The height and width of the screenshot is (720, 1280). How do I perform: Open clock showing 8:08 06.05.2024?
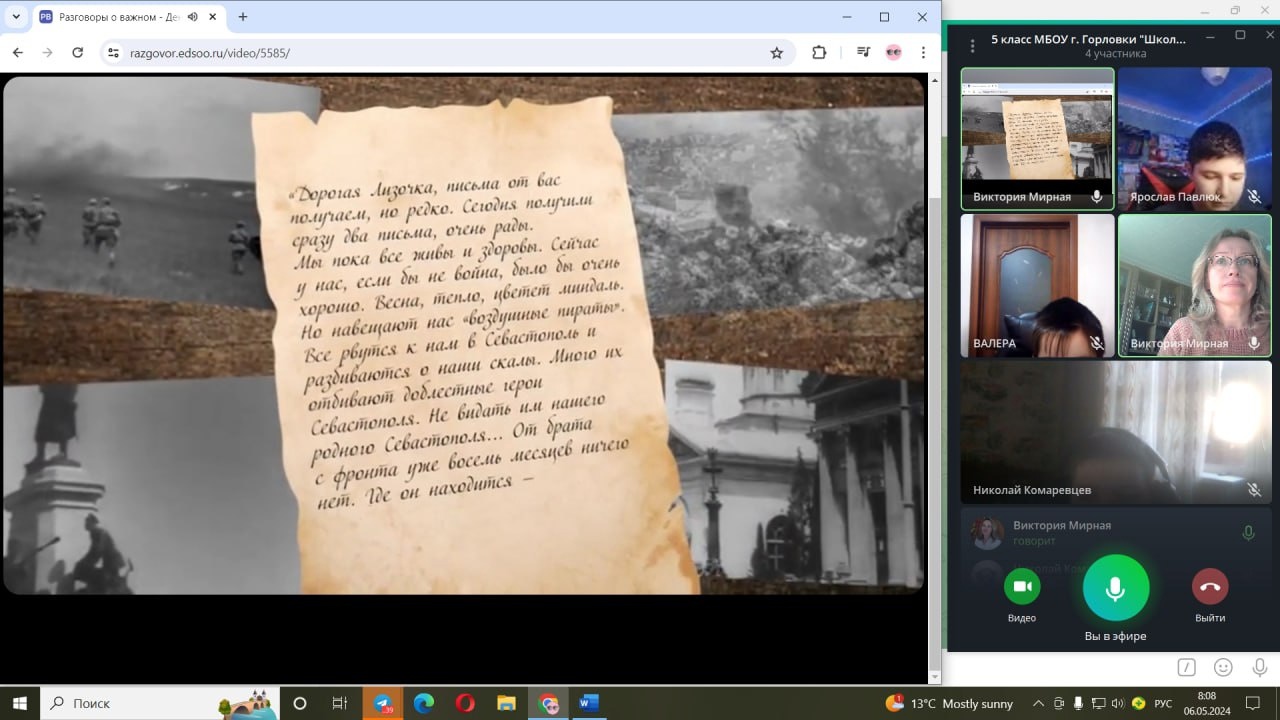pos(1207,703)
